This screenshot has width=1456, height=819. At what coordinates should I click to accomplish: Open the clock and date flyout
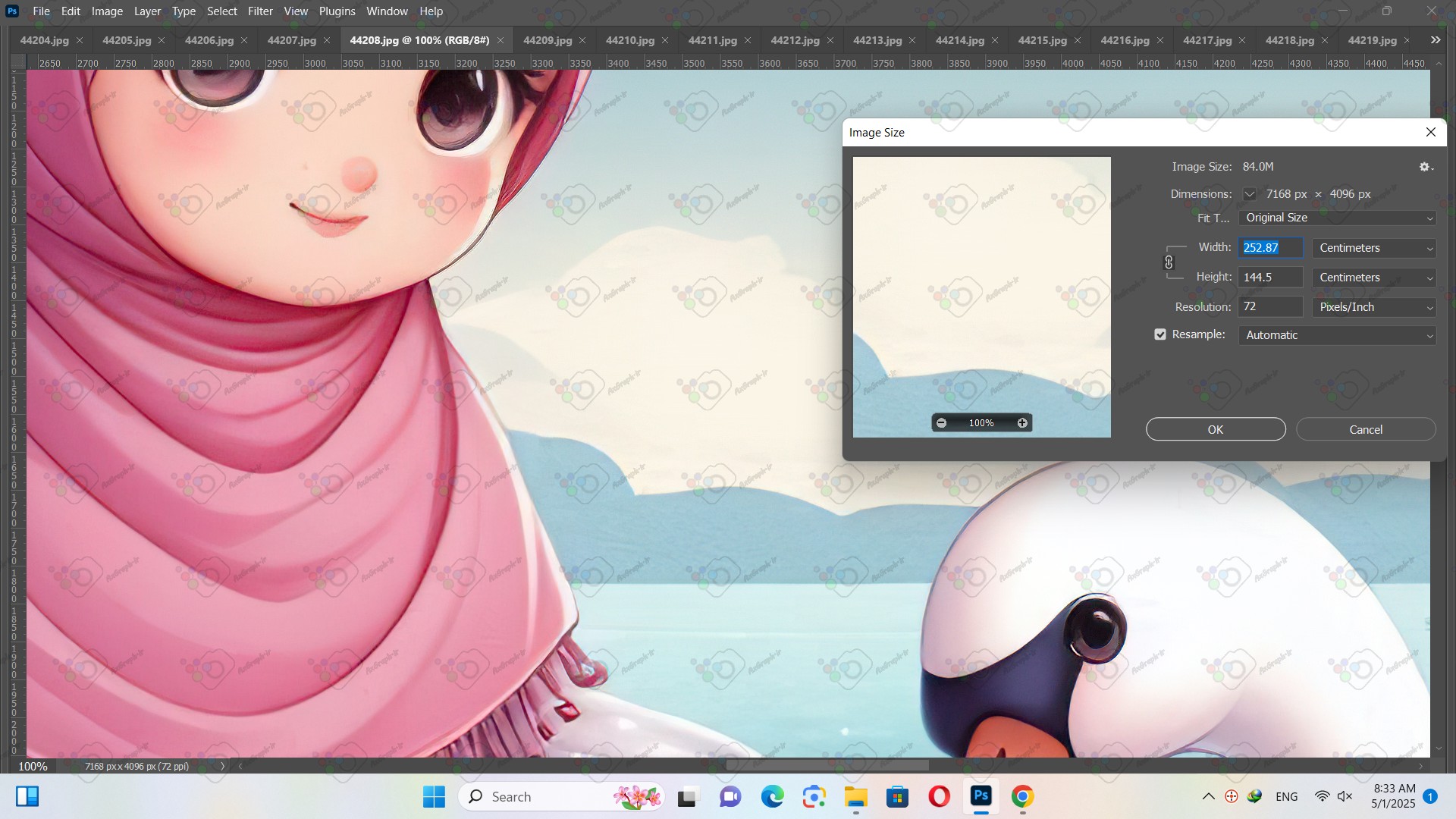point(1394,797)
